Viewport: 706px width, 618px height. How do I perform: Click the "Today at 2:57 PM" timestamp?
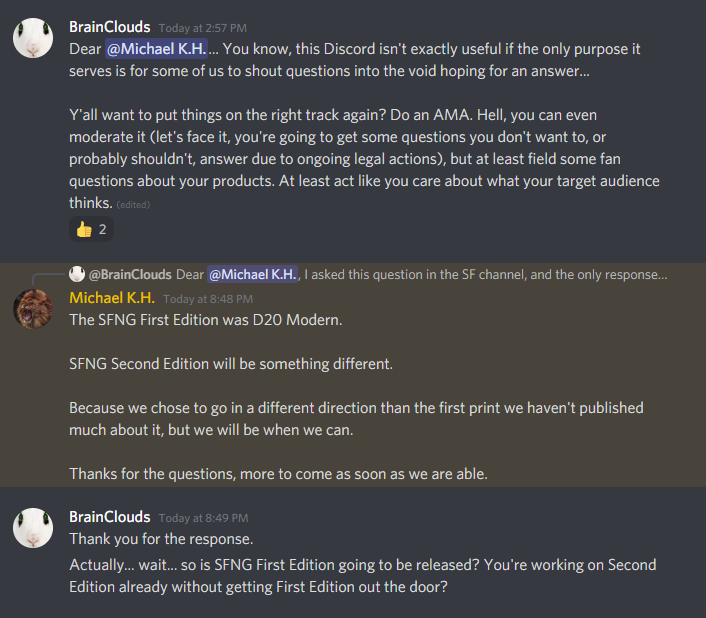tap(204, 26)
